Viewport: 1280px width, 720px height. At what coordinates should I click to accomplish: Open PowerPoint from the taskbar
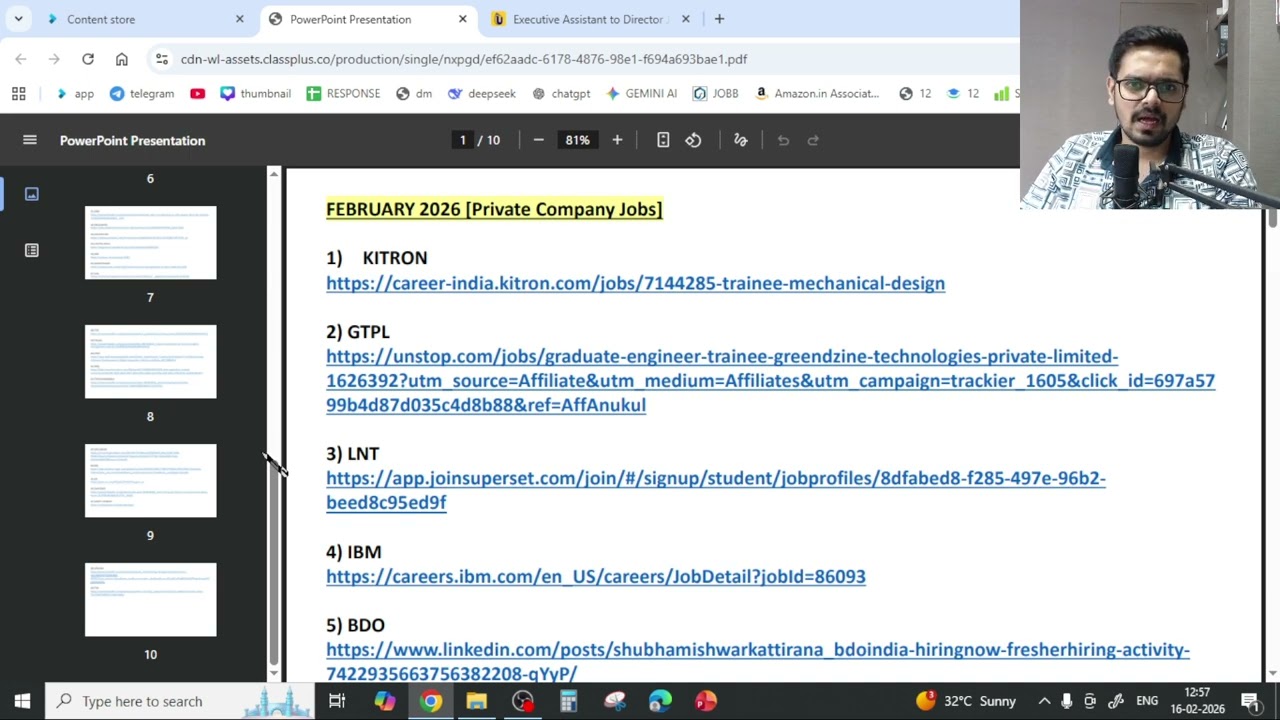(x=706, y=701)
